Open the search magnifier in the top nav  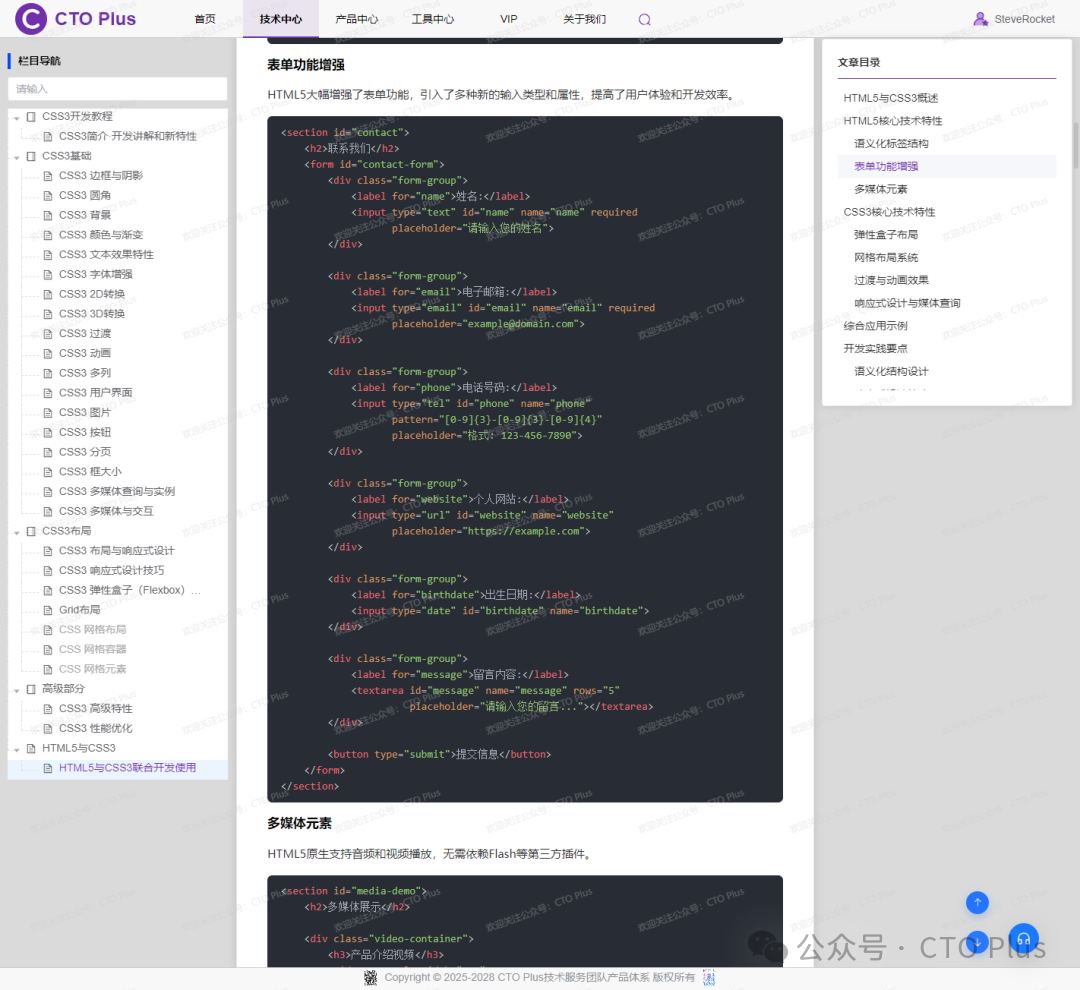644,19
